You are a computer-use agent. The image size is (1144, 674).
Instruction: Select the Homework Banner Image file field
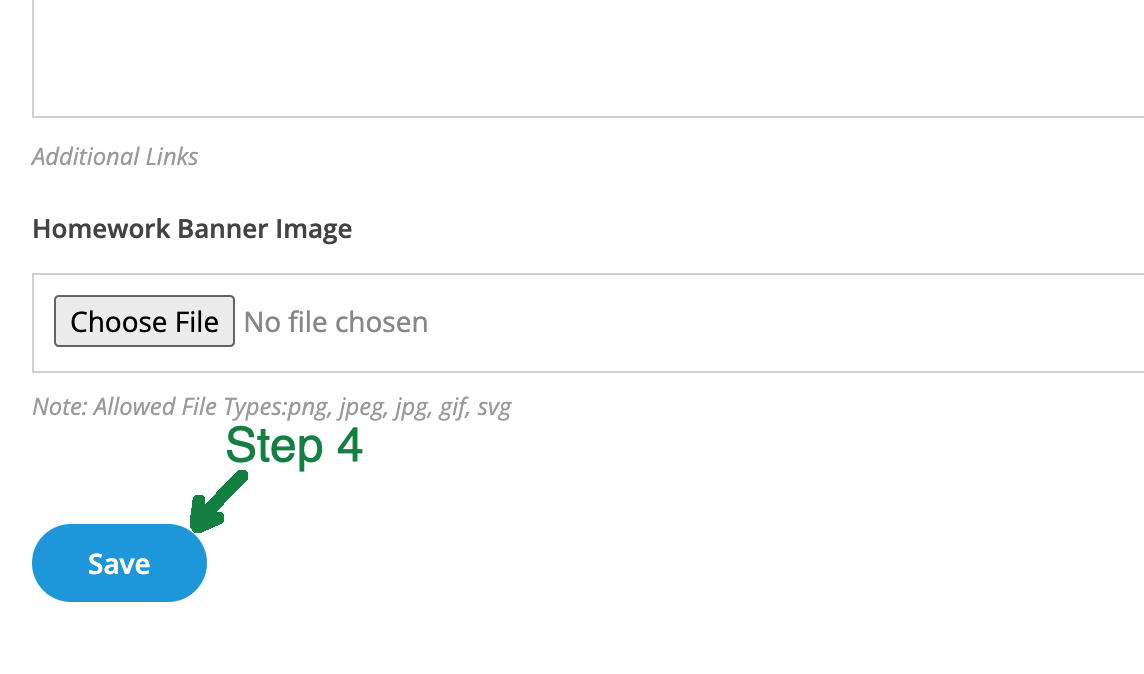(x=400, y=321)
